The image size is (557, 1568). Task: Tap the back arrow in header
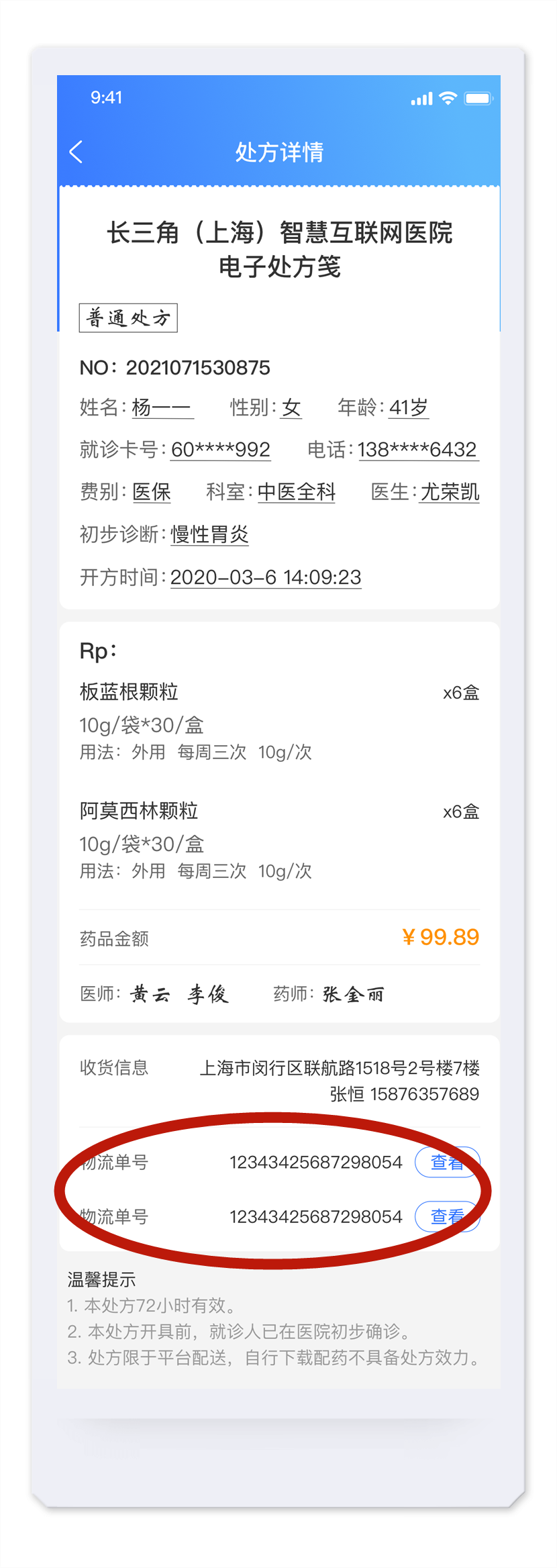click(77, 152)
